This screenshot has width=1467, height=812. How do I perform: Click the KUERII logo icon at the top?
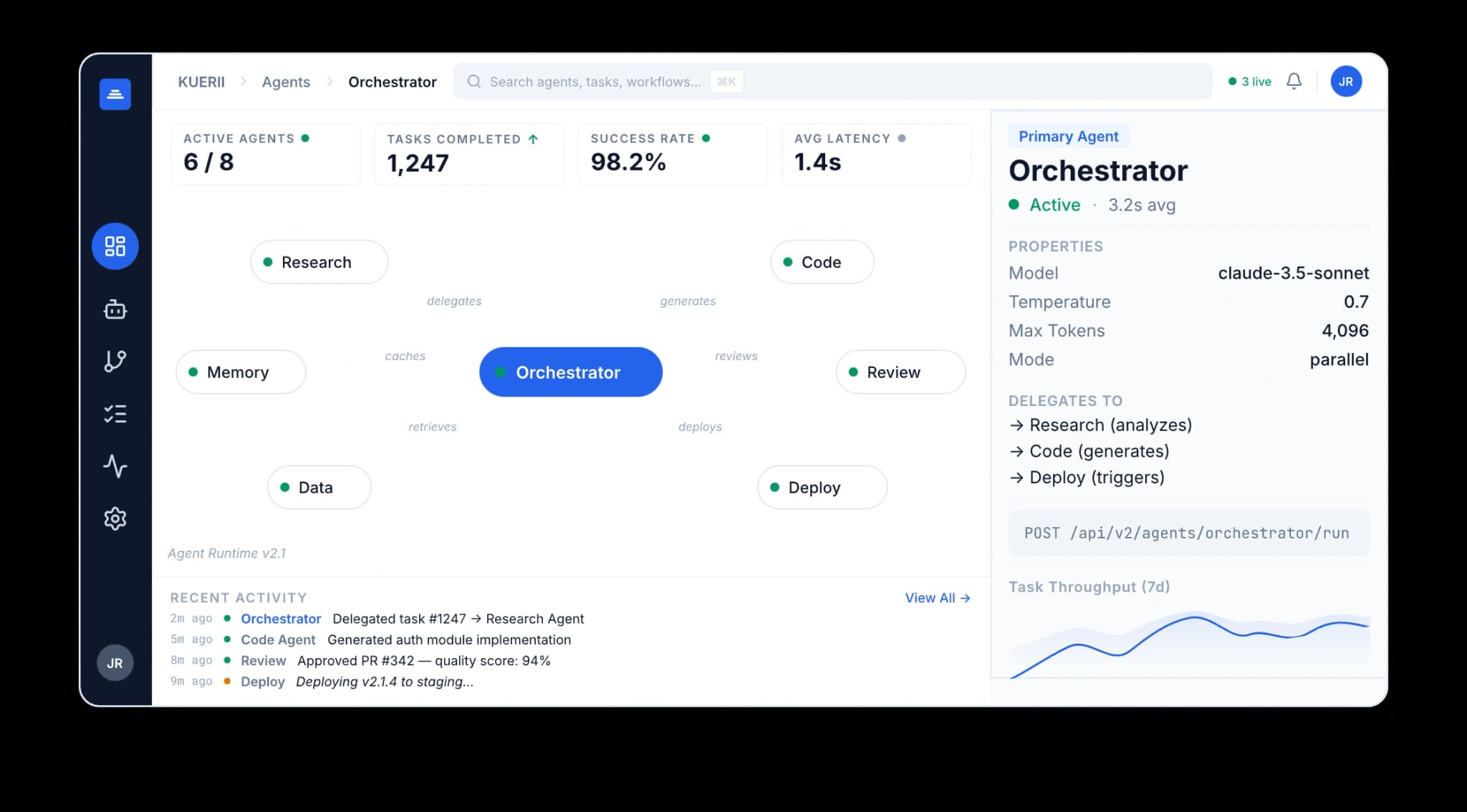click(x=115, y=93)
